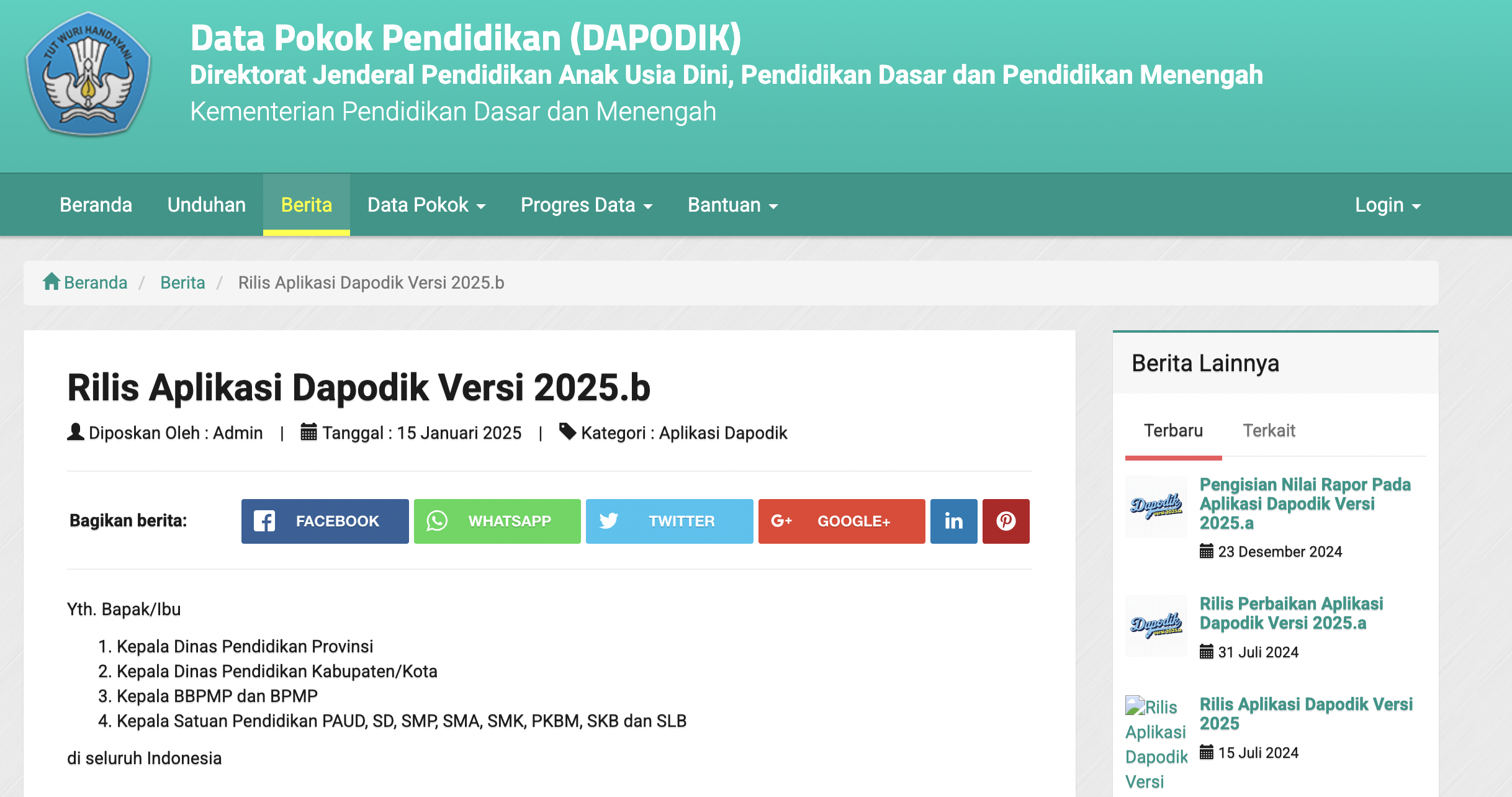Click the Dapodik 2025.a article thumbnail

coord(1155,507)
